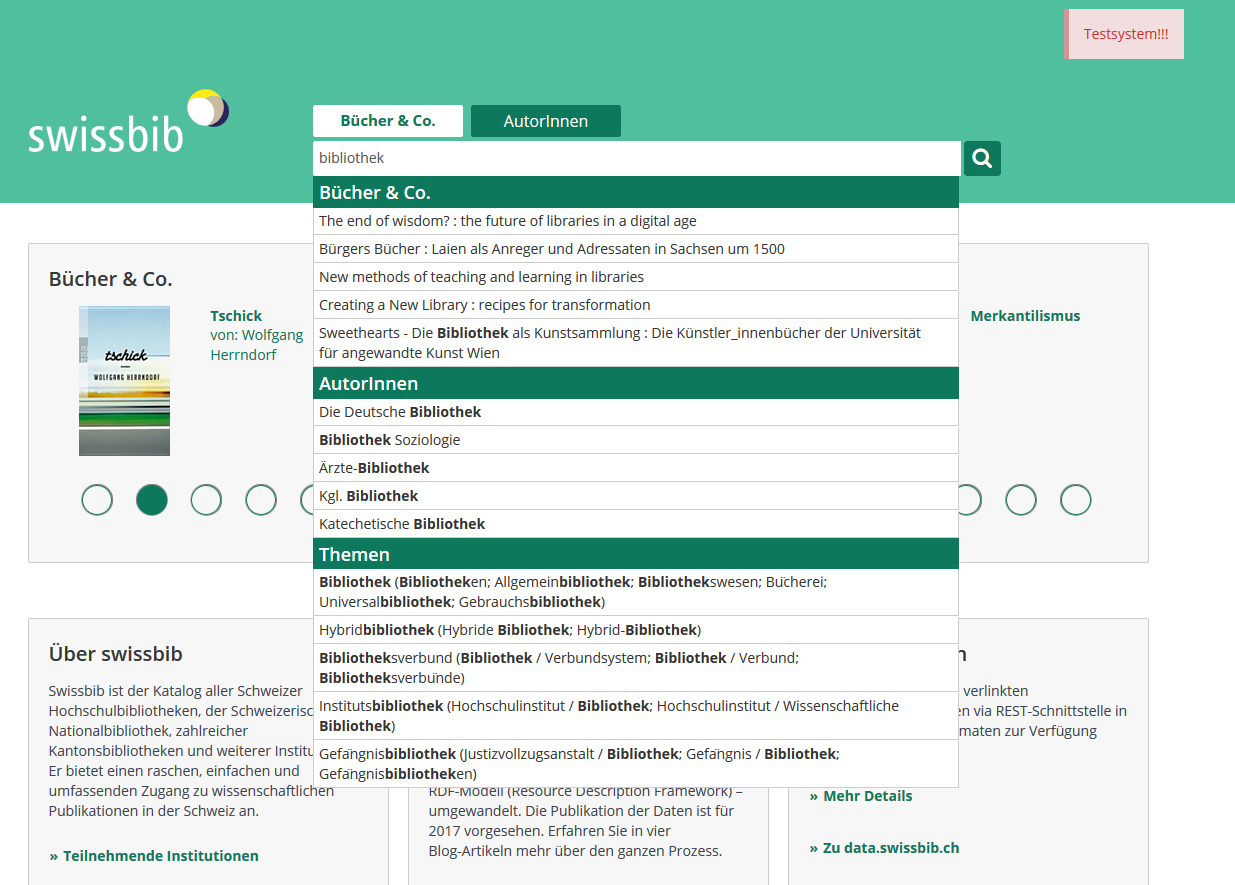Pick author suggestion 'Ärzte-Bibliothek'
The width and height of the screenshot is (1235, 885).
pos(374,468)
